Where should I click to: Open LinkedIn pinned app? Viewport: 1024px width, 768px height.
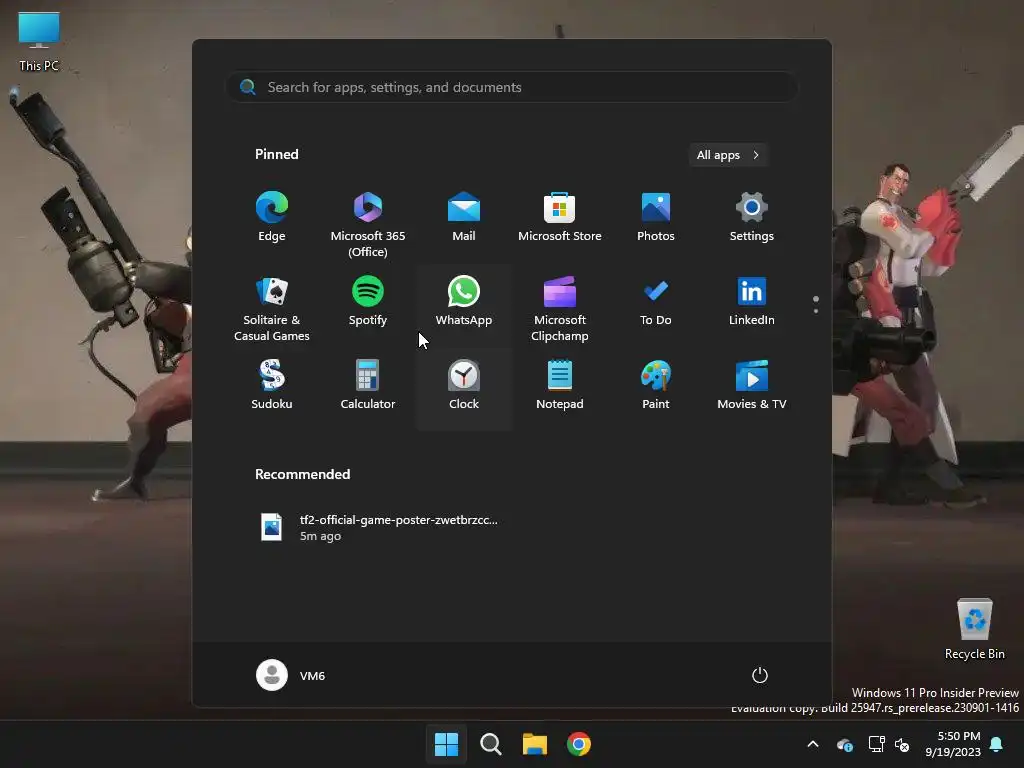(x=752, y=302)
